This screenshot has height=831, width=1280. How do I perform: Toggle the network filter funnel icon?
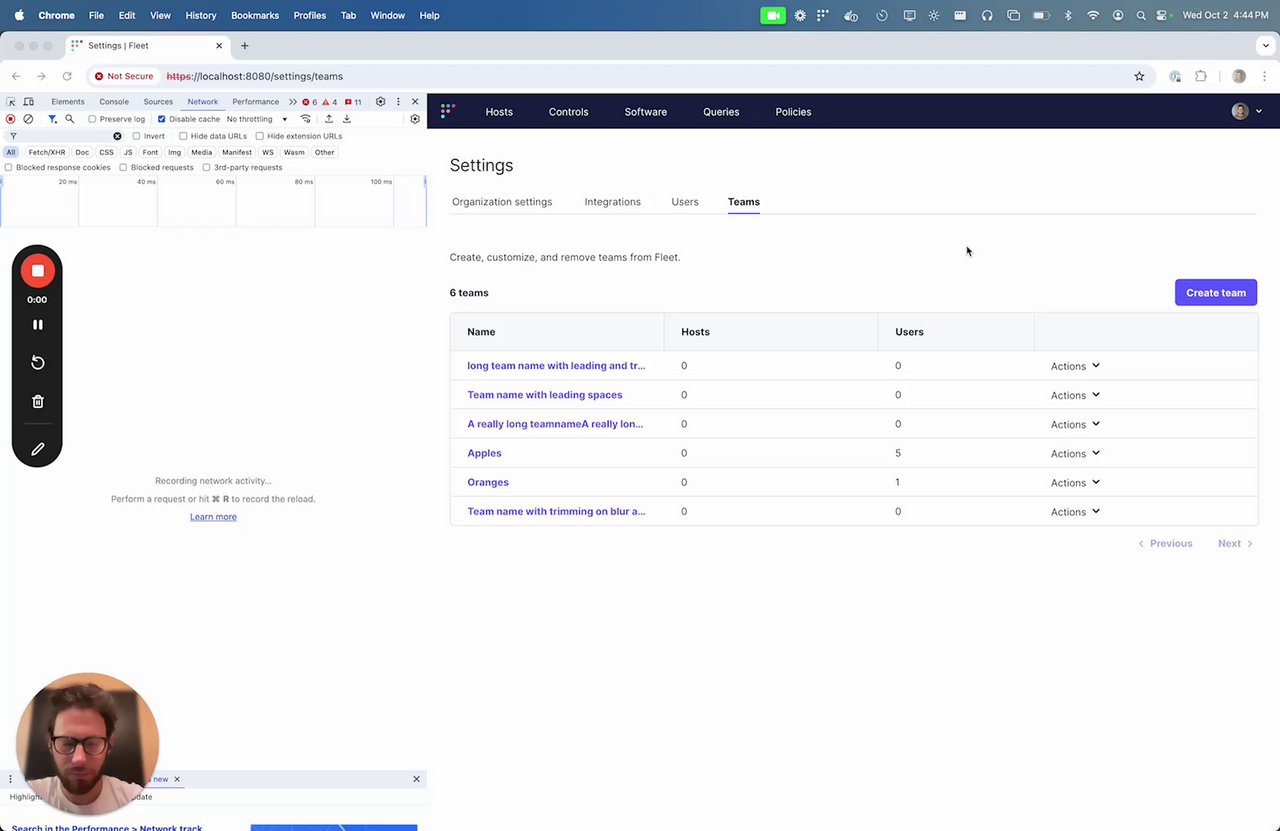(52, 119)
